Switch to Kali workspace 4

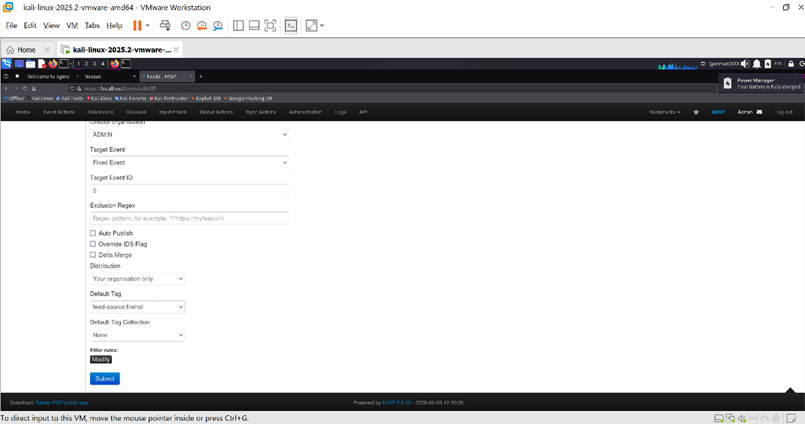point(103,64)
